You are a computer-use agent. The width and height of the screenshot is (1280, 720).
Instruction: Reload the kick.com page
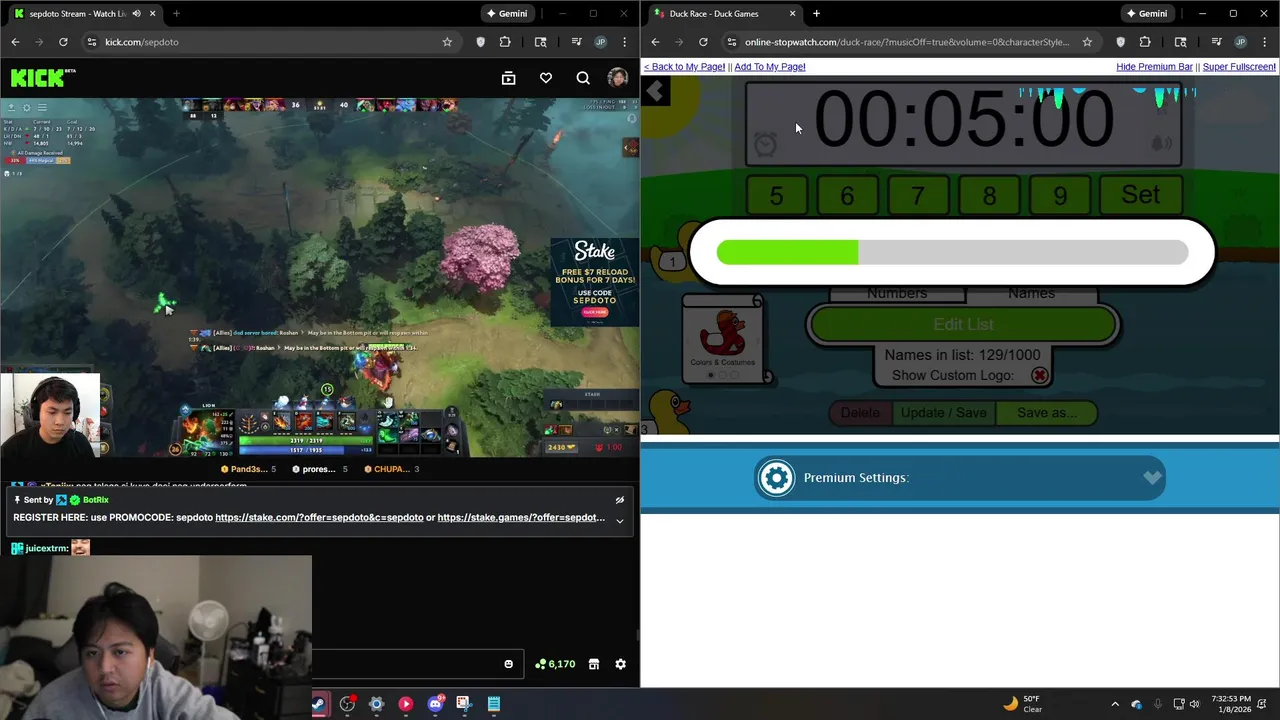(x=63, y=42)
